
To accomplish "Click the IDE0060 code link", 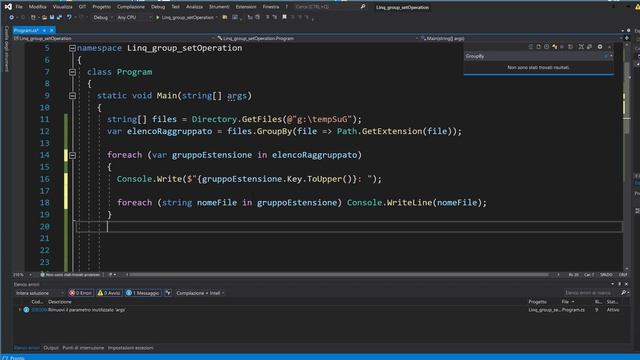I will coord(39,310).
